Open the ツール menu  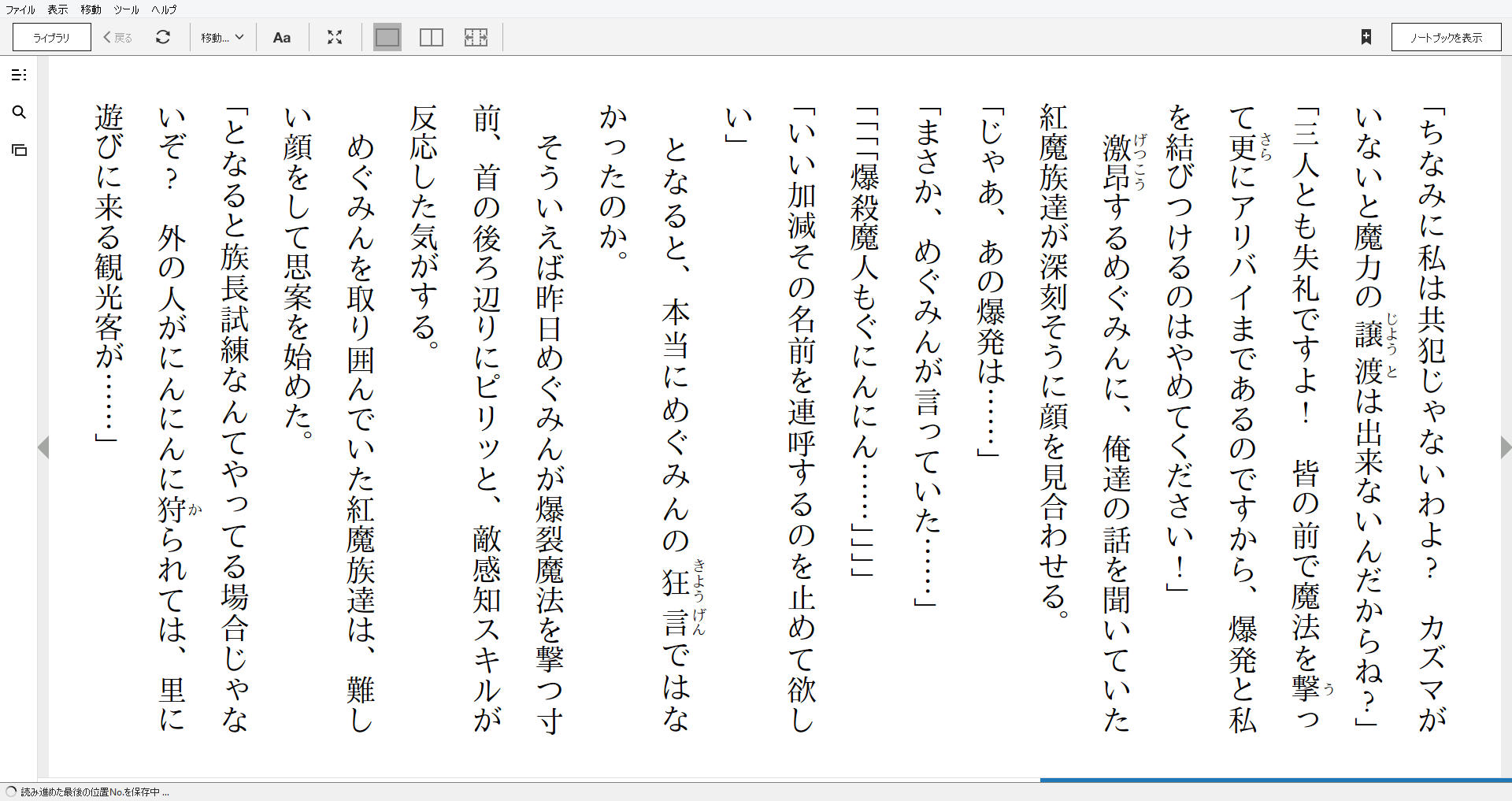[126, 9]
